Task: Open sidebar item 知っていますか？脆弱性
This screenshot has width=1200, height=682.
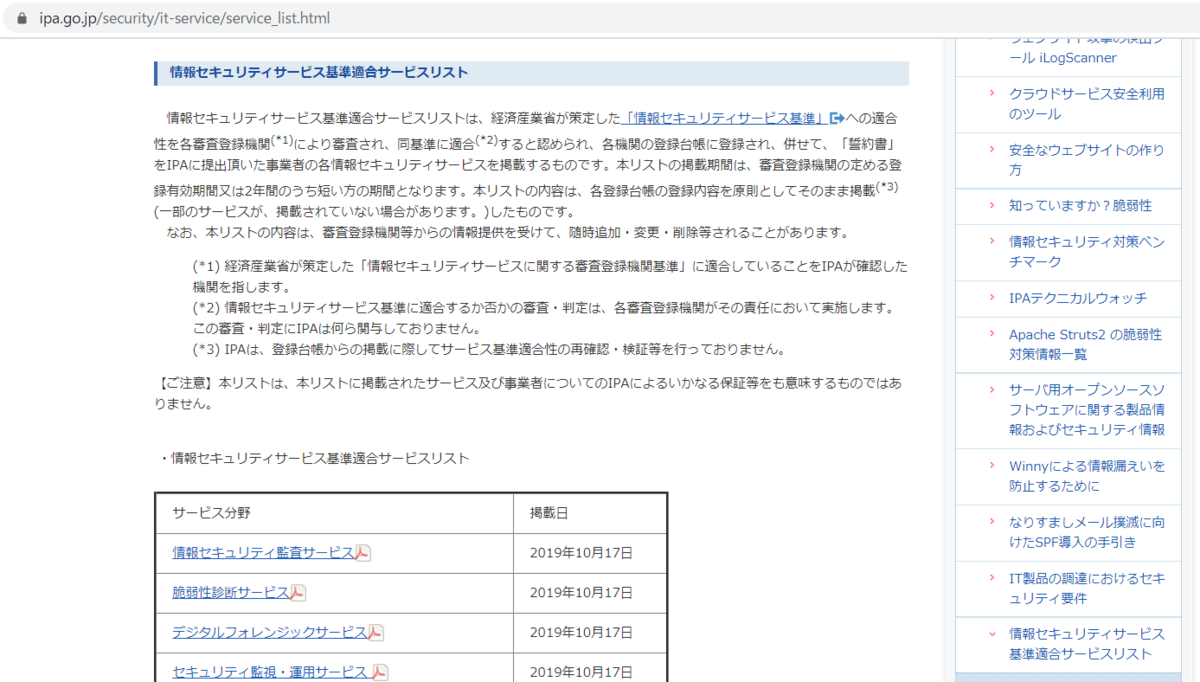Action: tap(1080, 205)
